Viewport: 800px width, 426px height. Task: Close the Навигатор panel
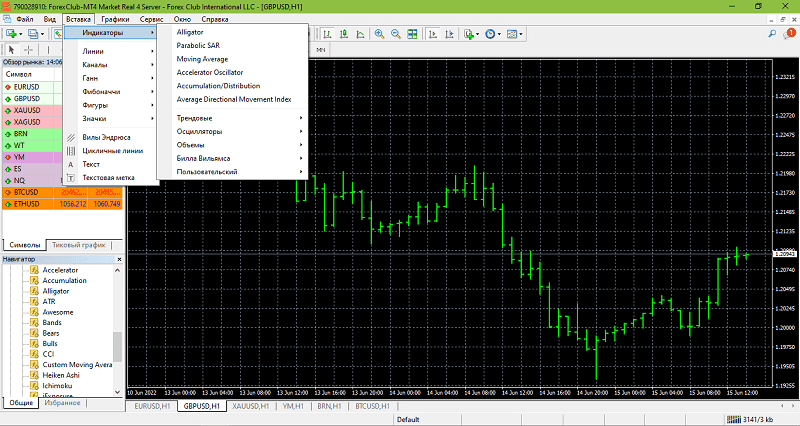point(119,259)
